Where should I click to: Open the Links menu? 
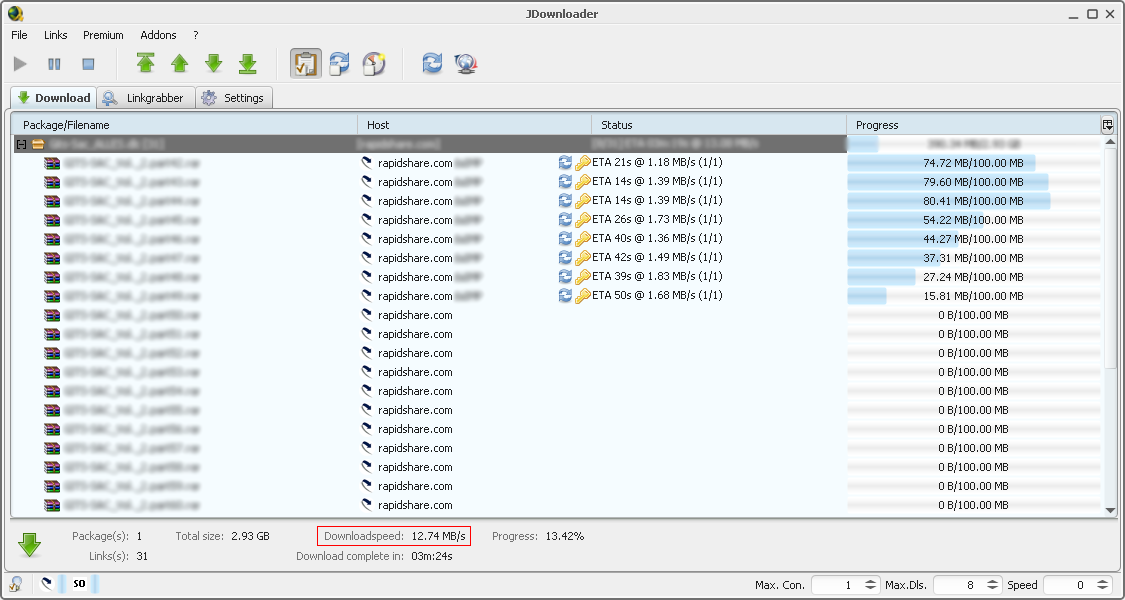(x=55, y=35)
